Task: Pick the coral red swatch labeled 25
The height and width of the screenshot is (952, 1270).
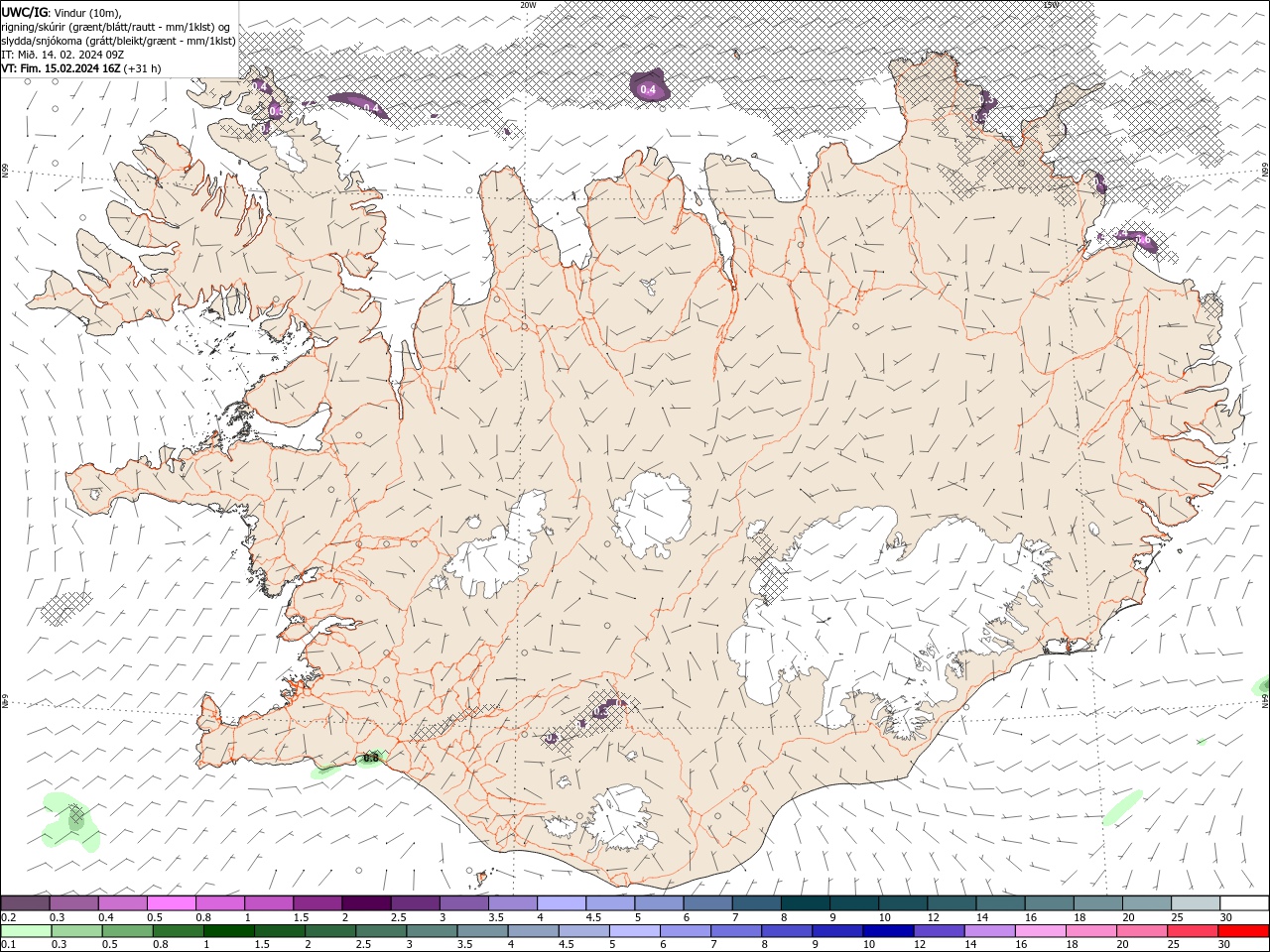Action: coord(1193,931)
